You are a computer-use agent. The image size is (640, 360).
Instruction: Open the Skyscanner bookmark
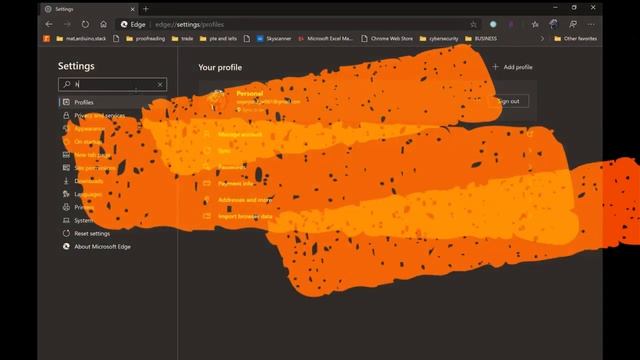tap(274, 38)
